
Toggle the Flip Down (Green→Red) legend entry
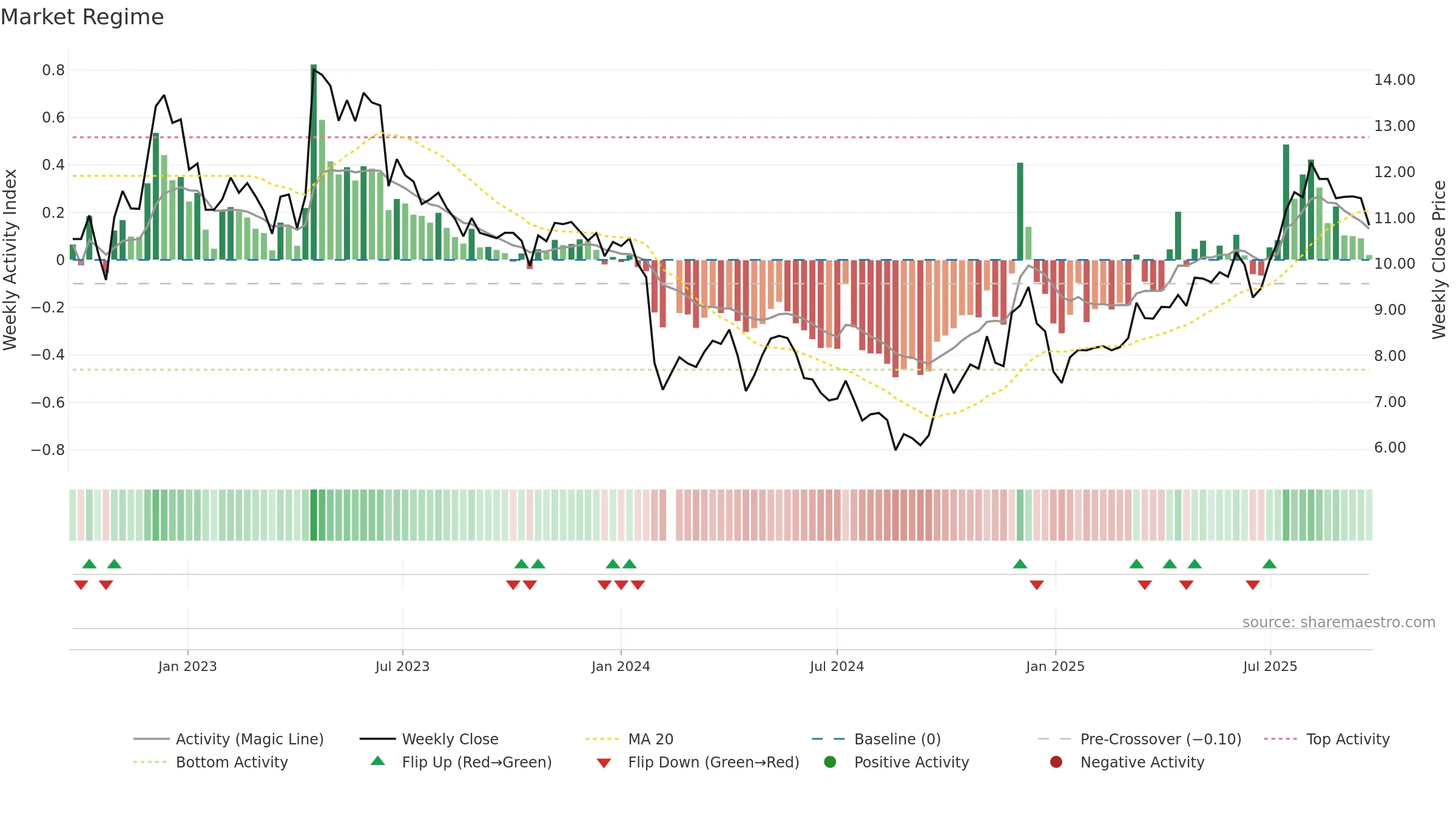[x=698, y=762]
